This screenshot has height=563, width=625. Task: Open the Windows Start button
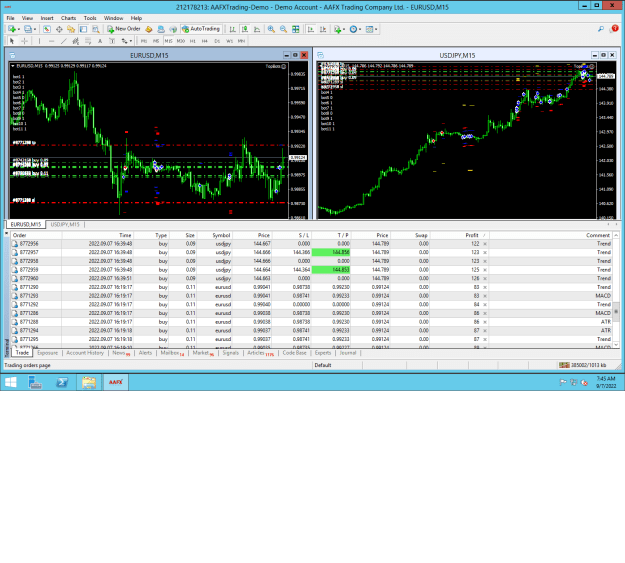(11, 382)
